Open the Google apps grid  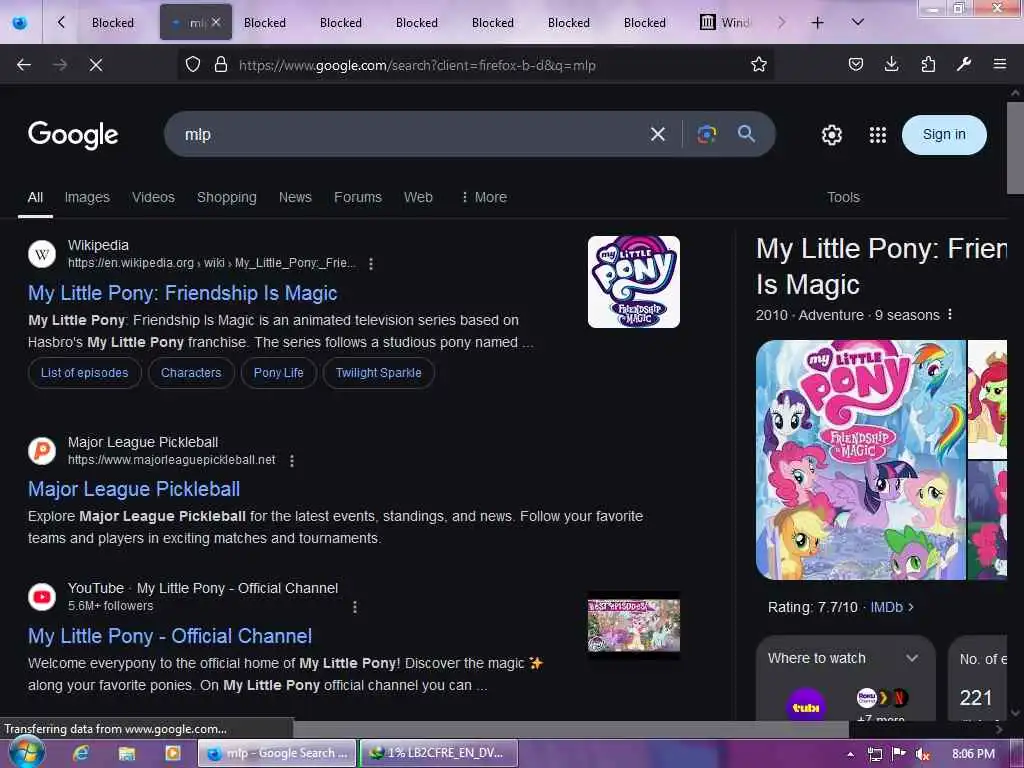pos(878,135)
